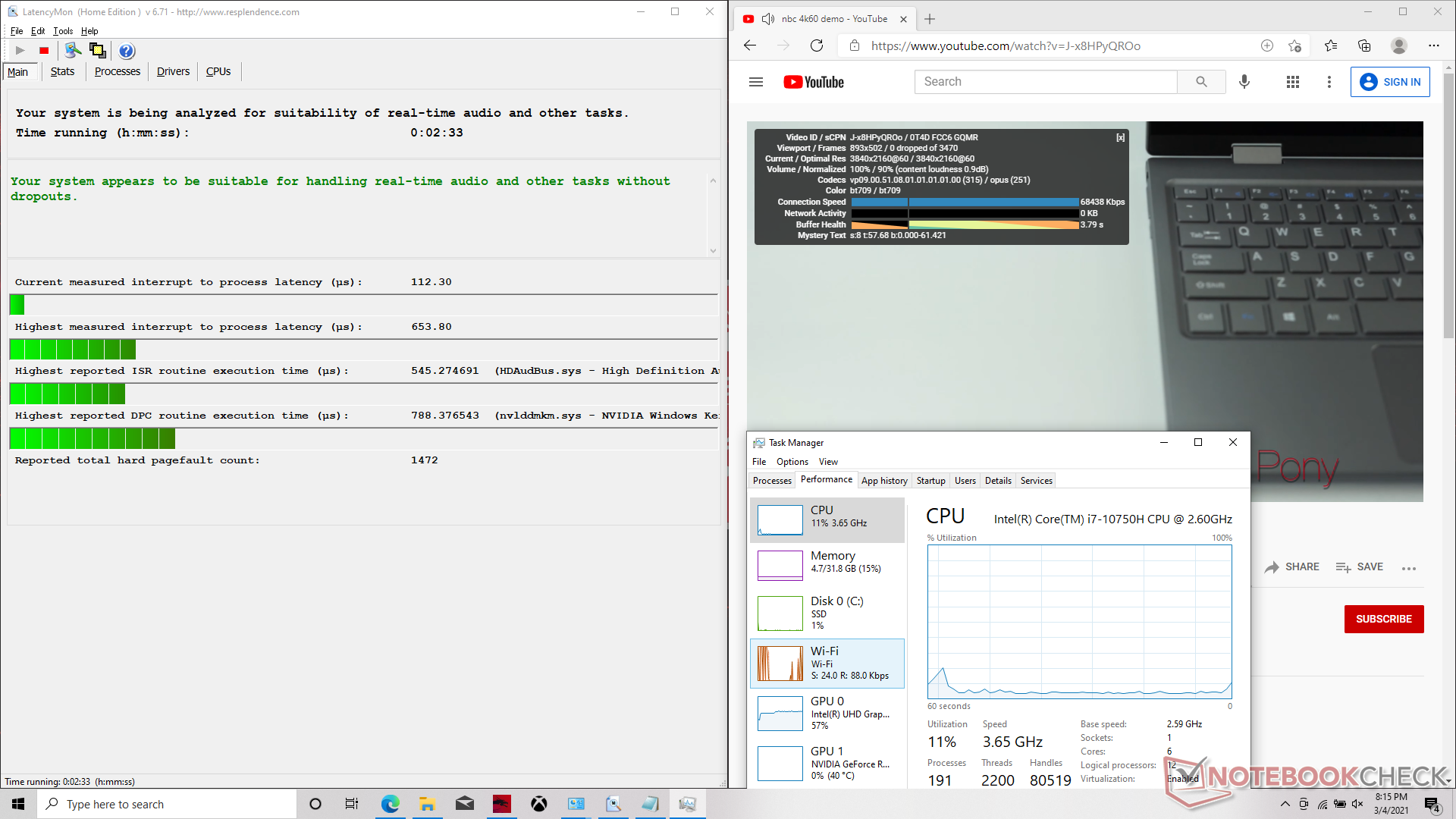Open the App history tab in Task Manager

tap(884, 481)
